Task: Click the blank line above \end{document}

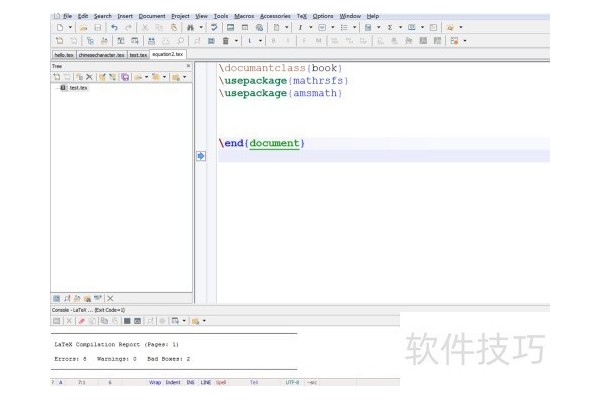Action: 380,125
